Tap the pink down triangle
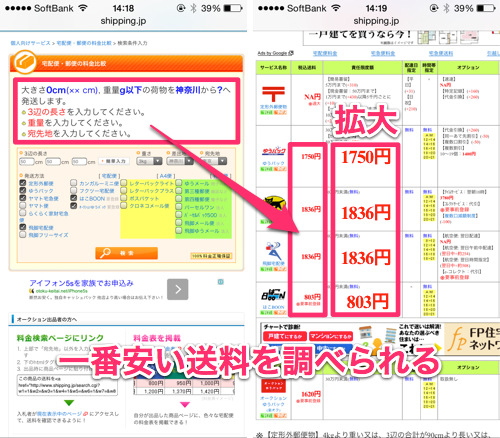The image size is (500, 438). coord(185,404)
